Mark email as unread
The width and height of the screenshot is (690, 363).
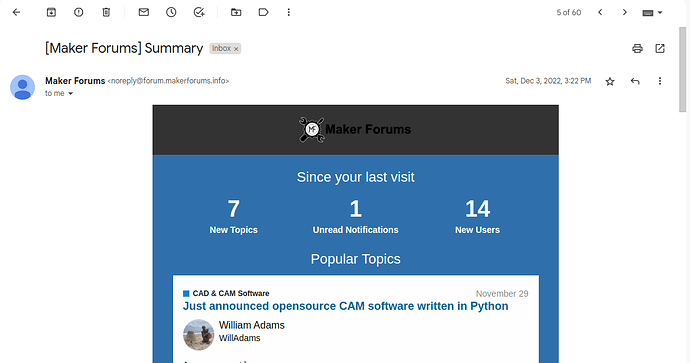point(143,12)
